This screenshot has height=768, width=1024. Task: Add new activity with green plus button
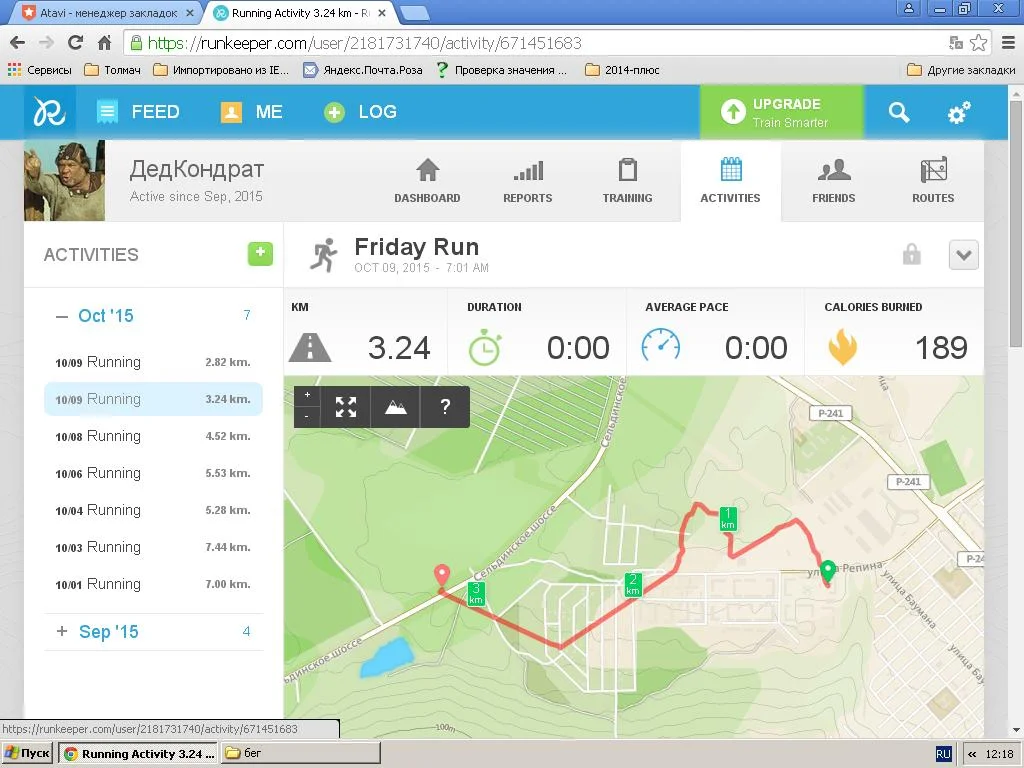260,253
